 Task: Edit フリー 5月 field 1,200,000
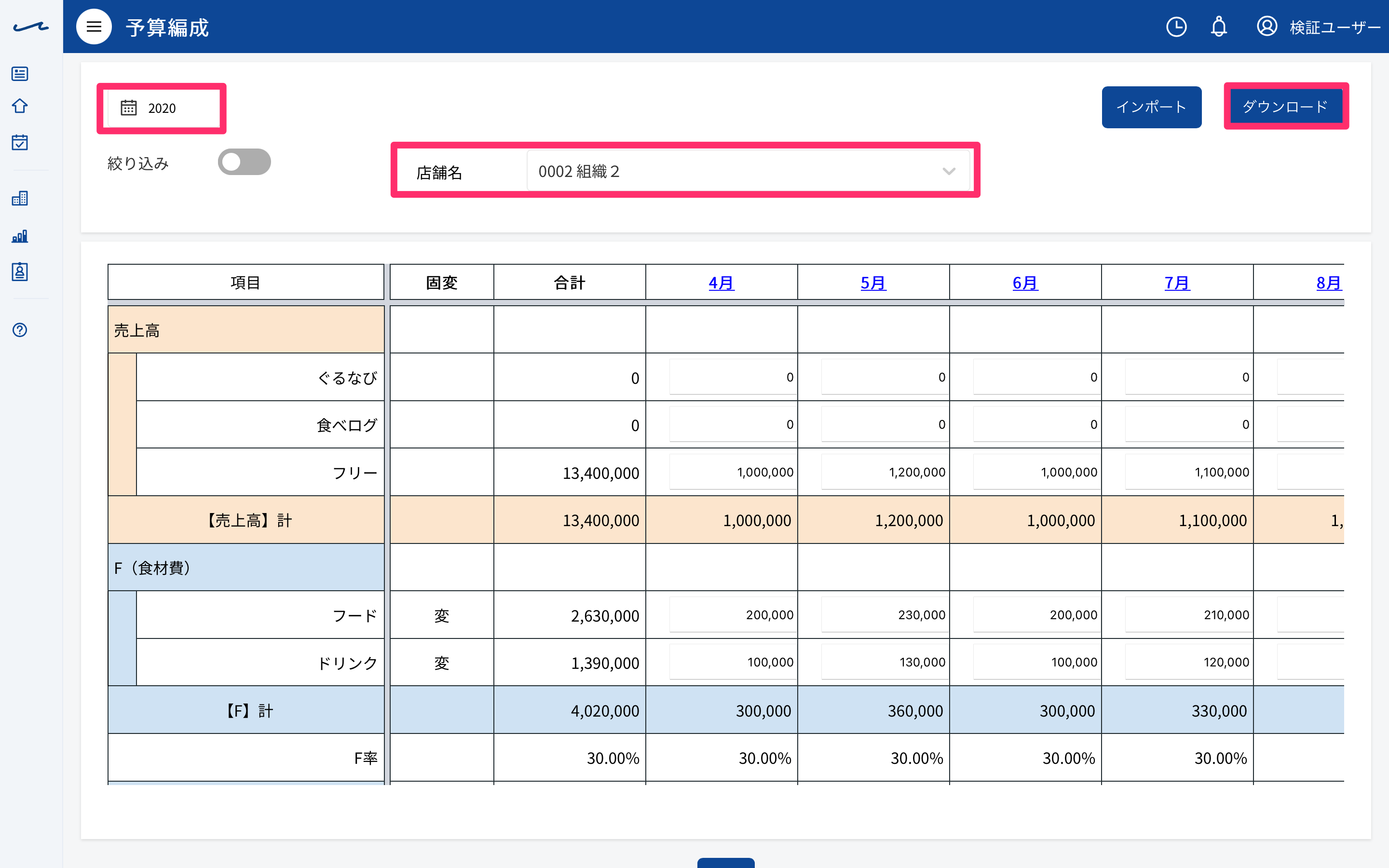(x=885, y=472)
